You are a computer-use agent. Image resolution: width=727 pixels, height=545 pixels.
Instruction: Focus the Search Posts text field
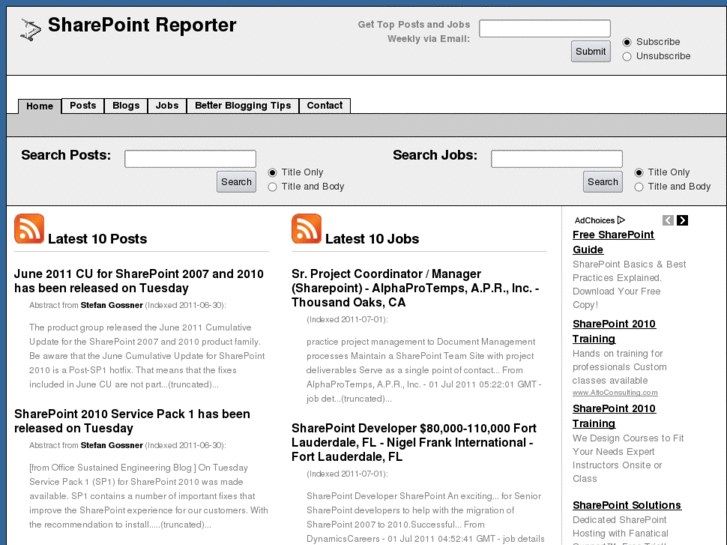(190, 159)
